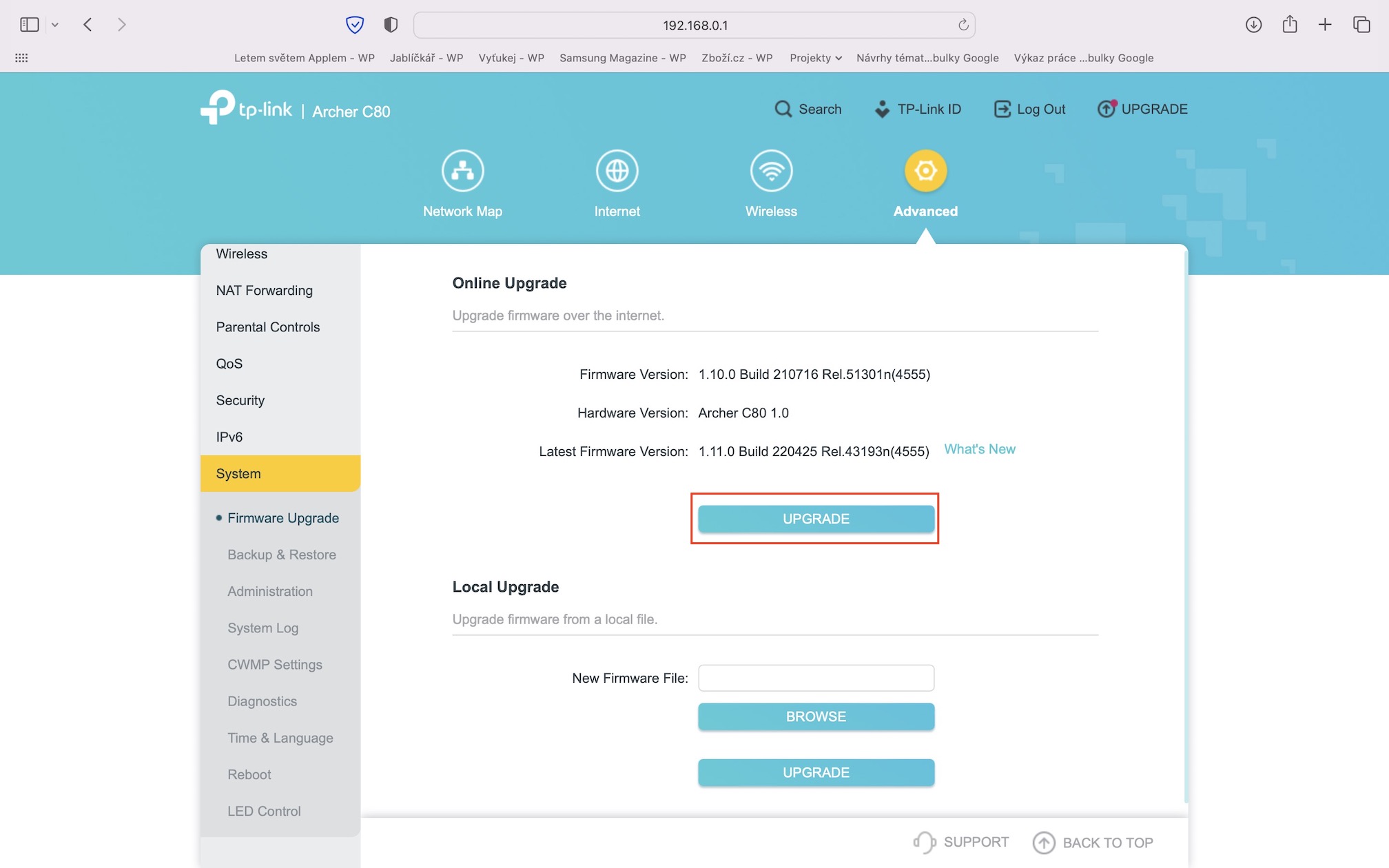Open the Wireless wifi icon
The height and width of the screenshot is (868, 1389).
771,171
